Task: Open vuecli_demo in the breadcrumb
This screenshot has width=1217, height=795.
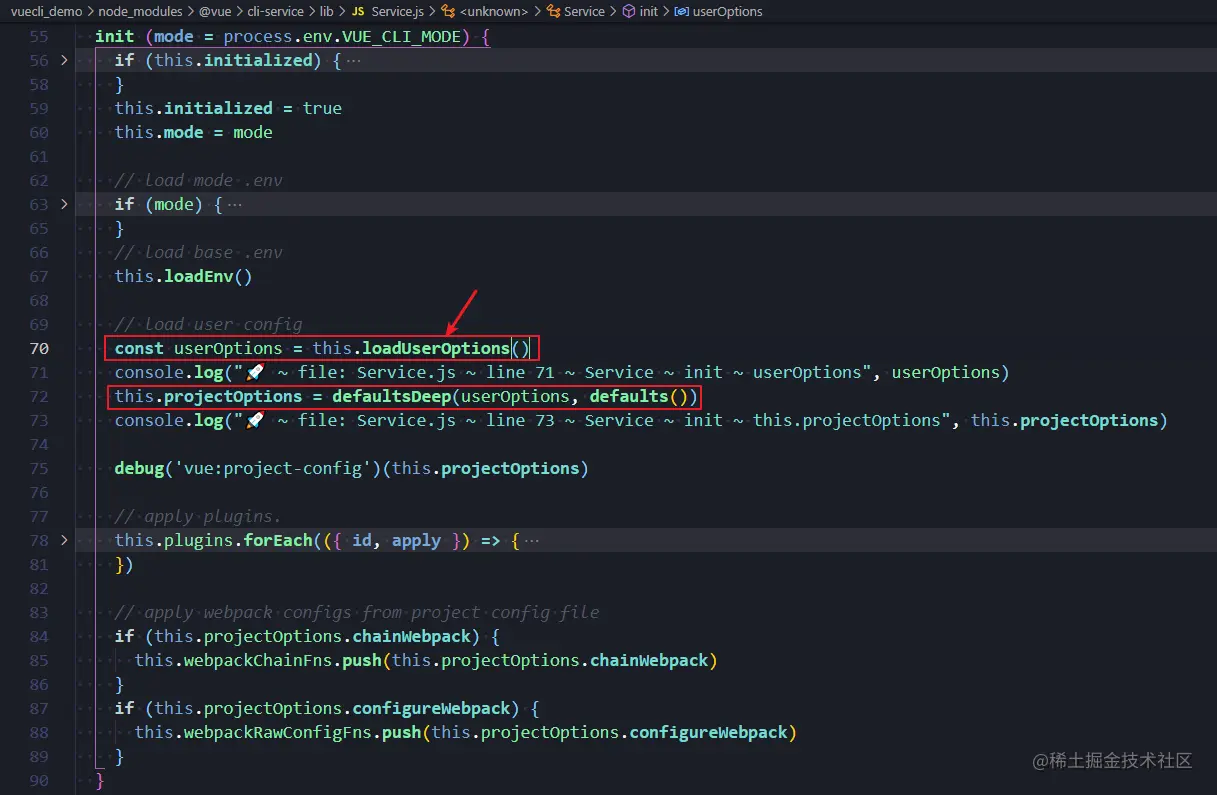Action: point(46,12)
